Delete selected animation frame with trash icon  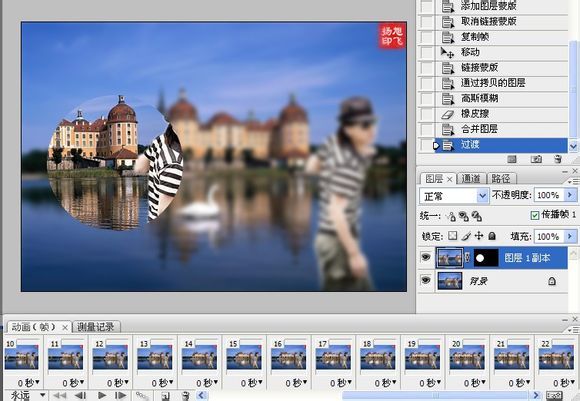(185, 396)
